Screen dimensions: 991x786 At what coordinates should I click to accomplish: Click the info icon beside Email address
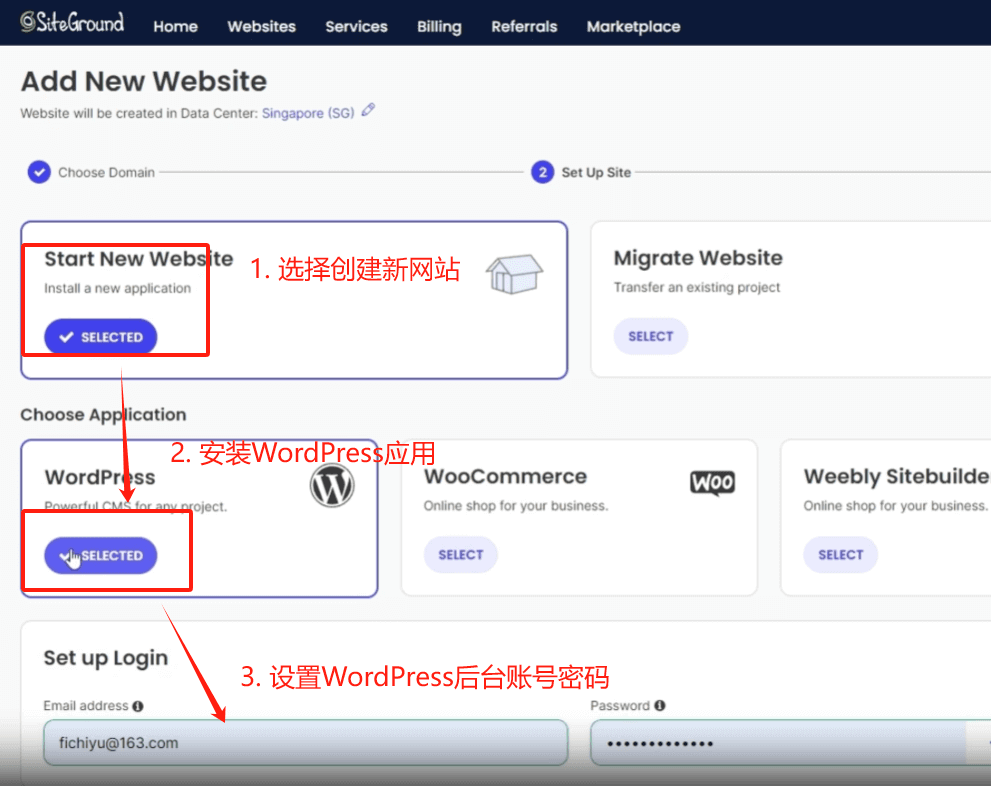(138, 706)
